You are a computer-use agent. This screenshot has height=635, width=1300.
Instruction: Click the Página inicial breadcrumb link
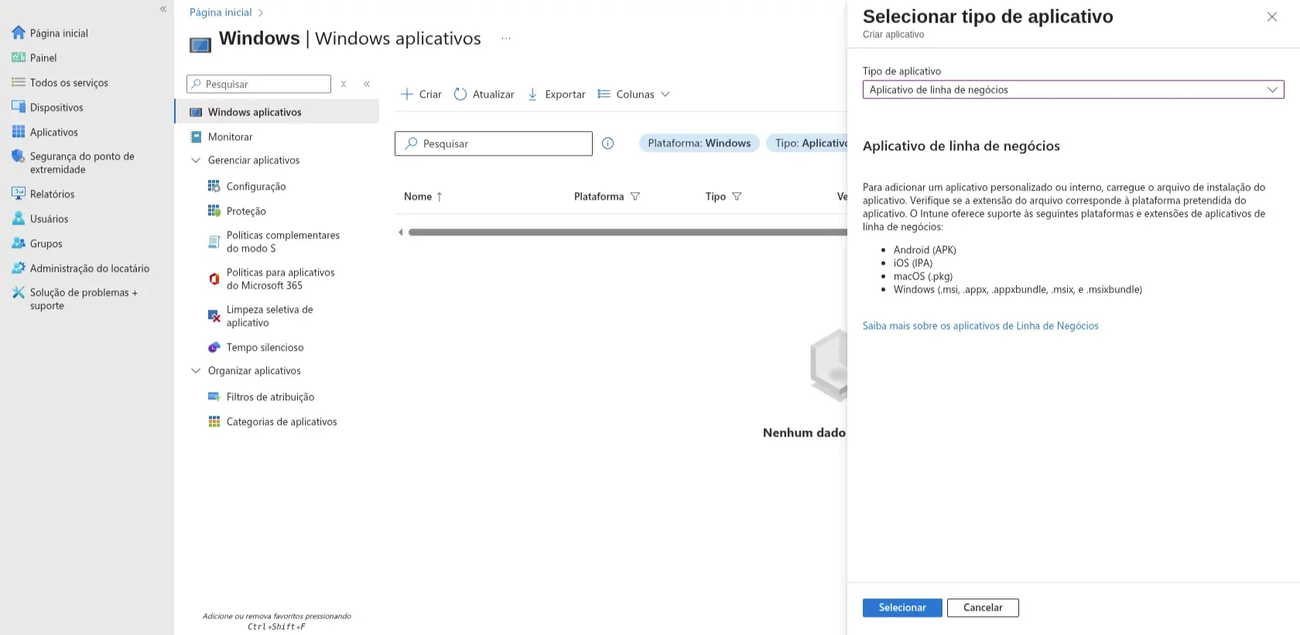220,12
